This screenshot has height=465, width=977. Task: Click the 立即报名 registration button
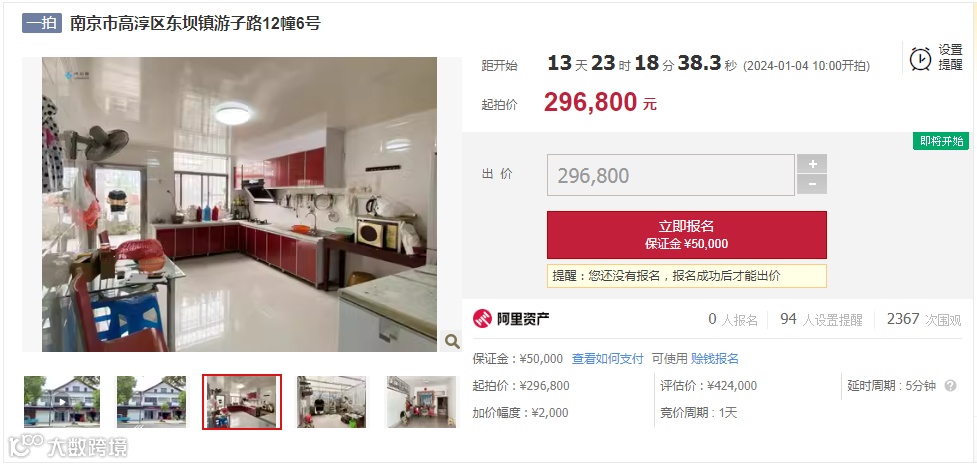687,235
